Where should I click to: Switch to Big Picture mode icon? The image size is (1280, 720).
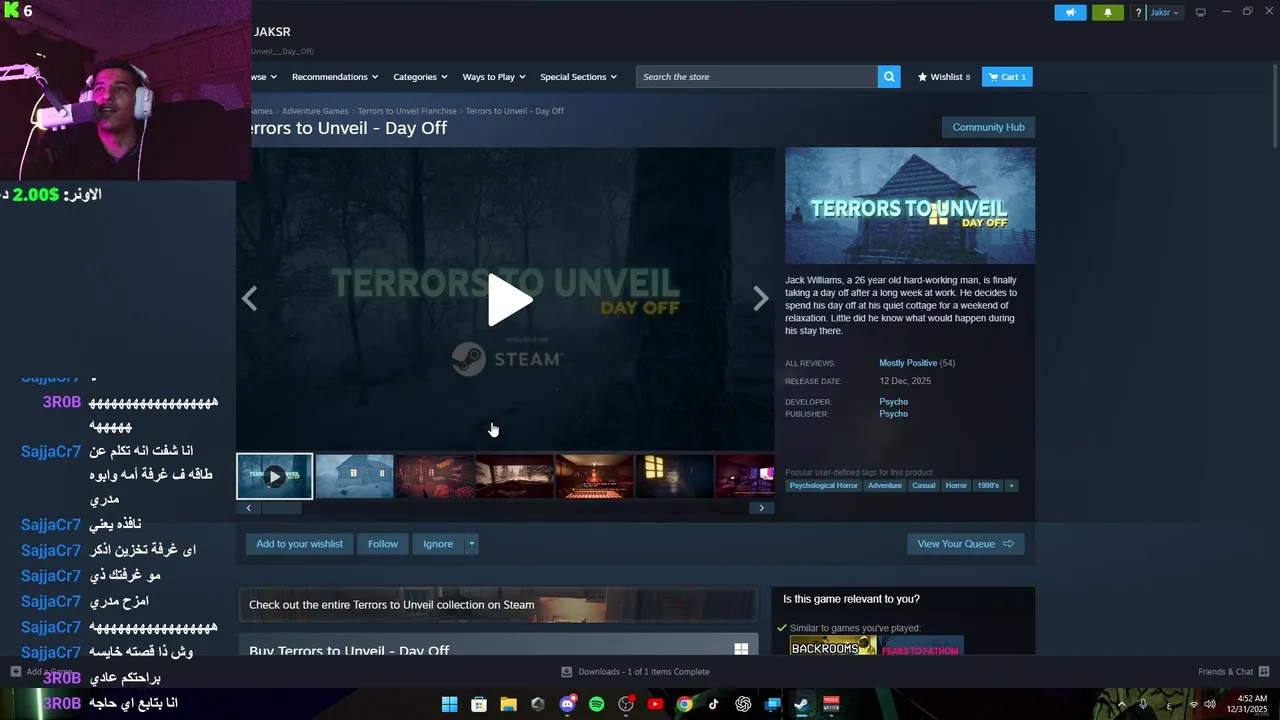click(1200, 12)
